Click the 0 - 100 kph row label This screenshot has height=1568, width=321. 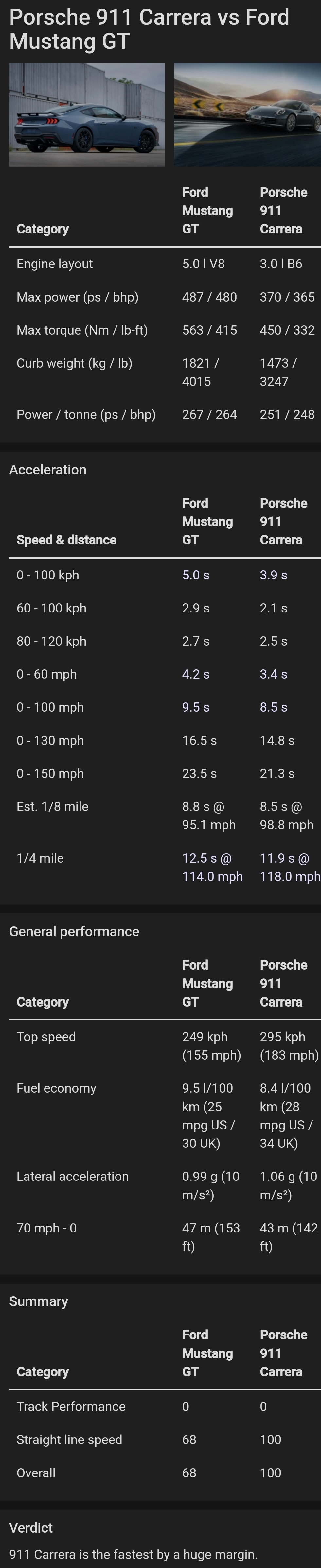(x=47, y=575)
